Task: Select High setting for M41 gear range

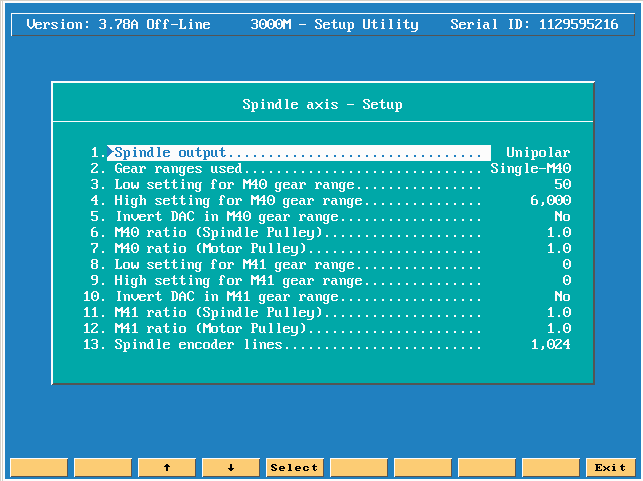Action: [x=327, y=280]
